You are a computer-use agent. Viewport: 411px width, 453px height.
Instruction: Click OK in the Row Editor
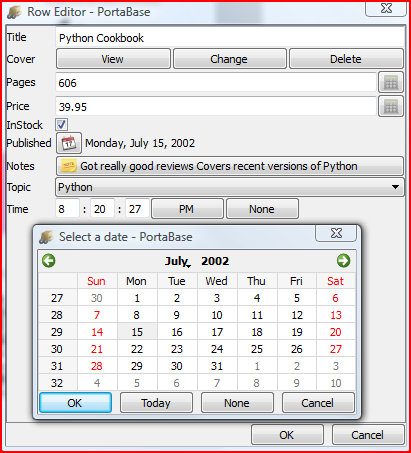pyautogui.click(x=287, y=435)
